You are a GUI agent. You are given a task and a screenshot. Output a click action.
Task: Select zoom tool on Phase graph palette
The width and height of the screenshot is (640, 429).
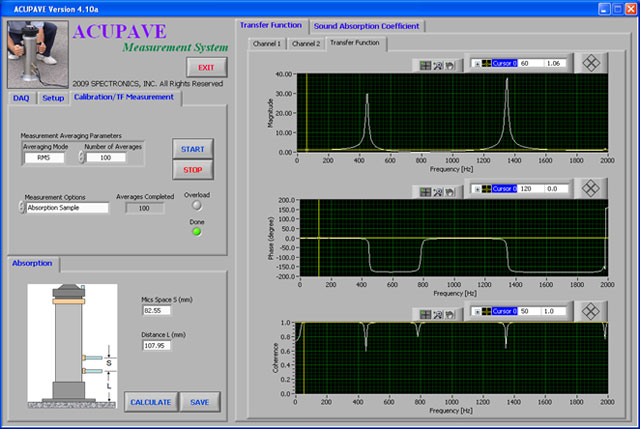click(x=438, y=191)
